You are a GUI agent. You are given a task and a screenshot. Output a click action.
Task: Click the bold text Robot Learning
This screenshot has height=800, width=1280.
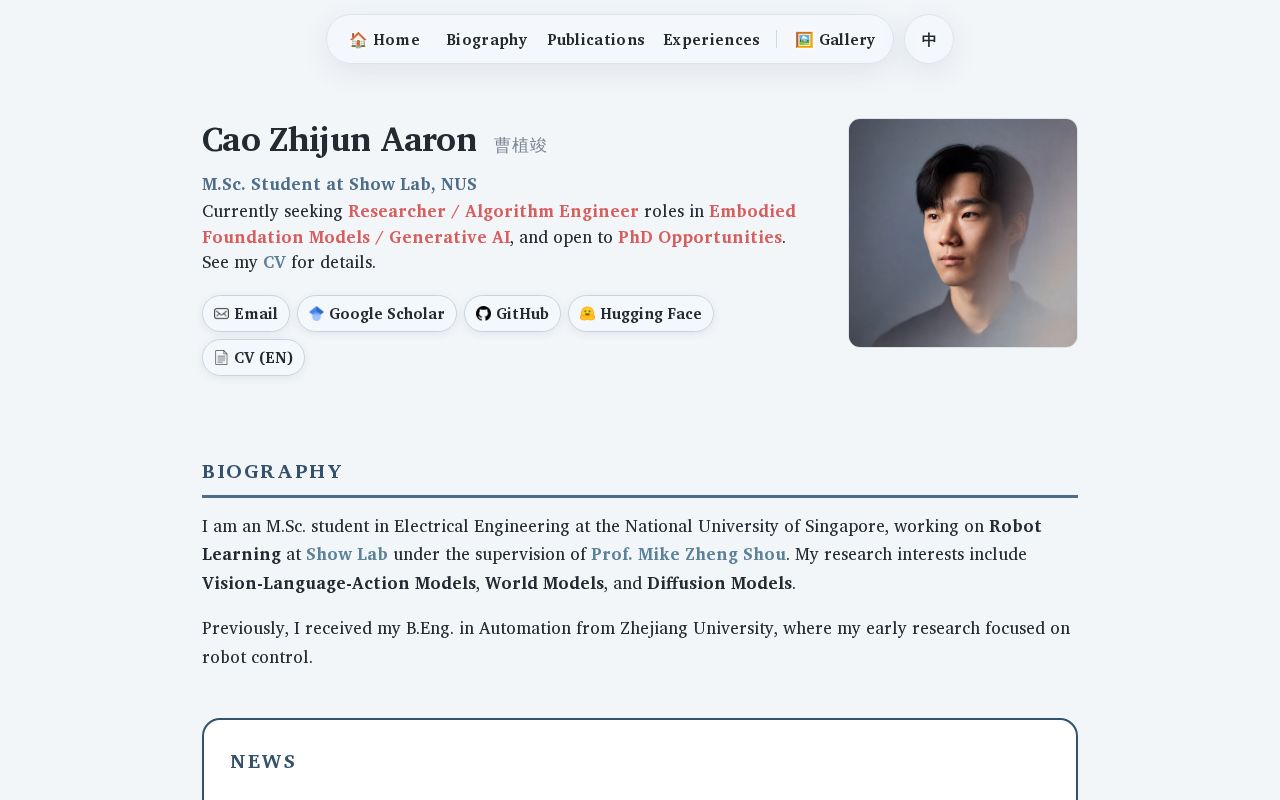pyautogui.click(x=622, y=541)
